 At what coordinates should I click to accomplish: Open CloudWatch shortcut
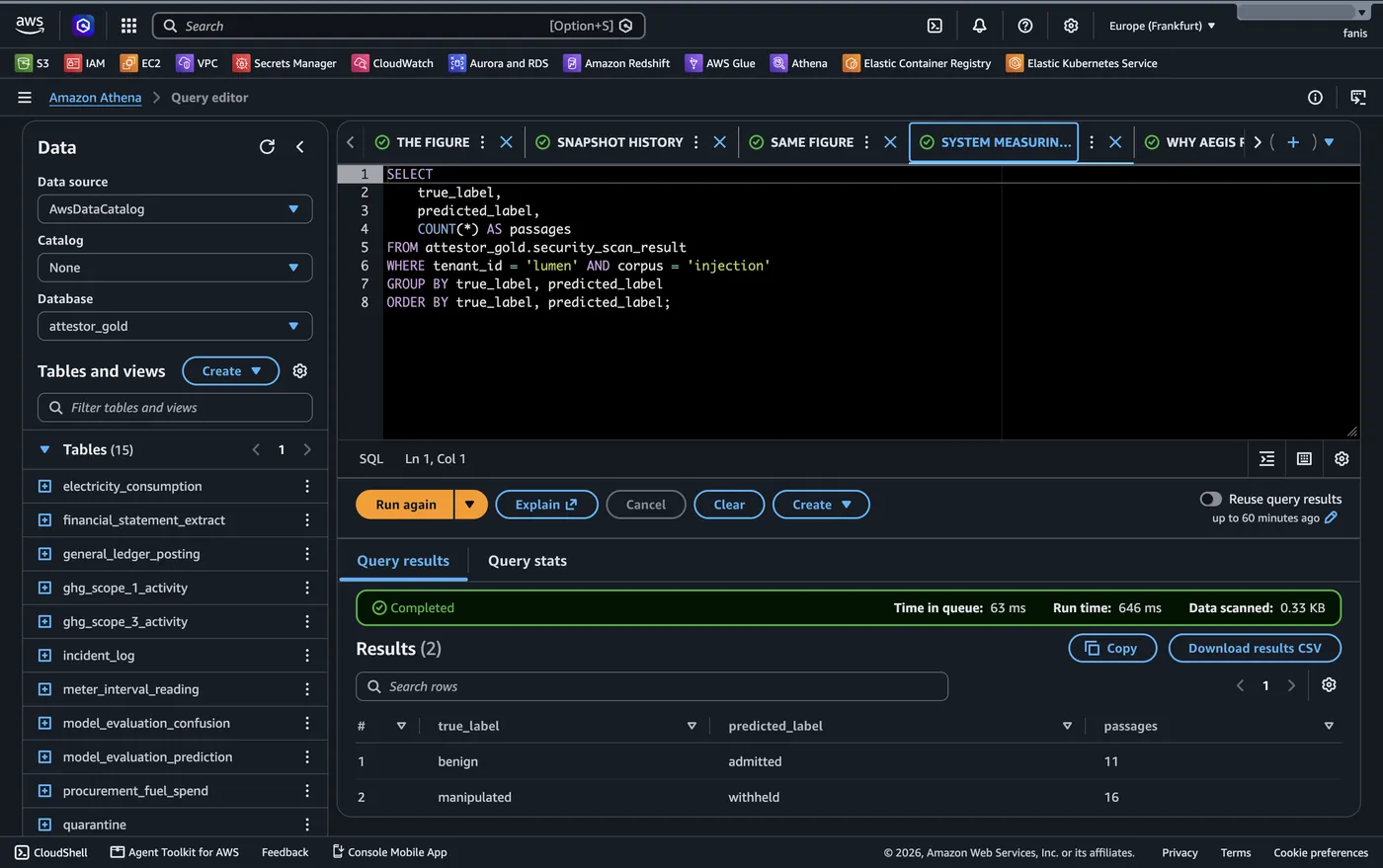click(x=392, y=63)
